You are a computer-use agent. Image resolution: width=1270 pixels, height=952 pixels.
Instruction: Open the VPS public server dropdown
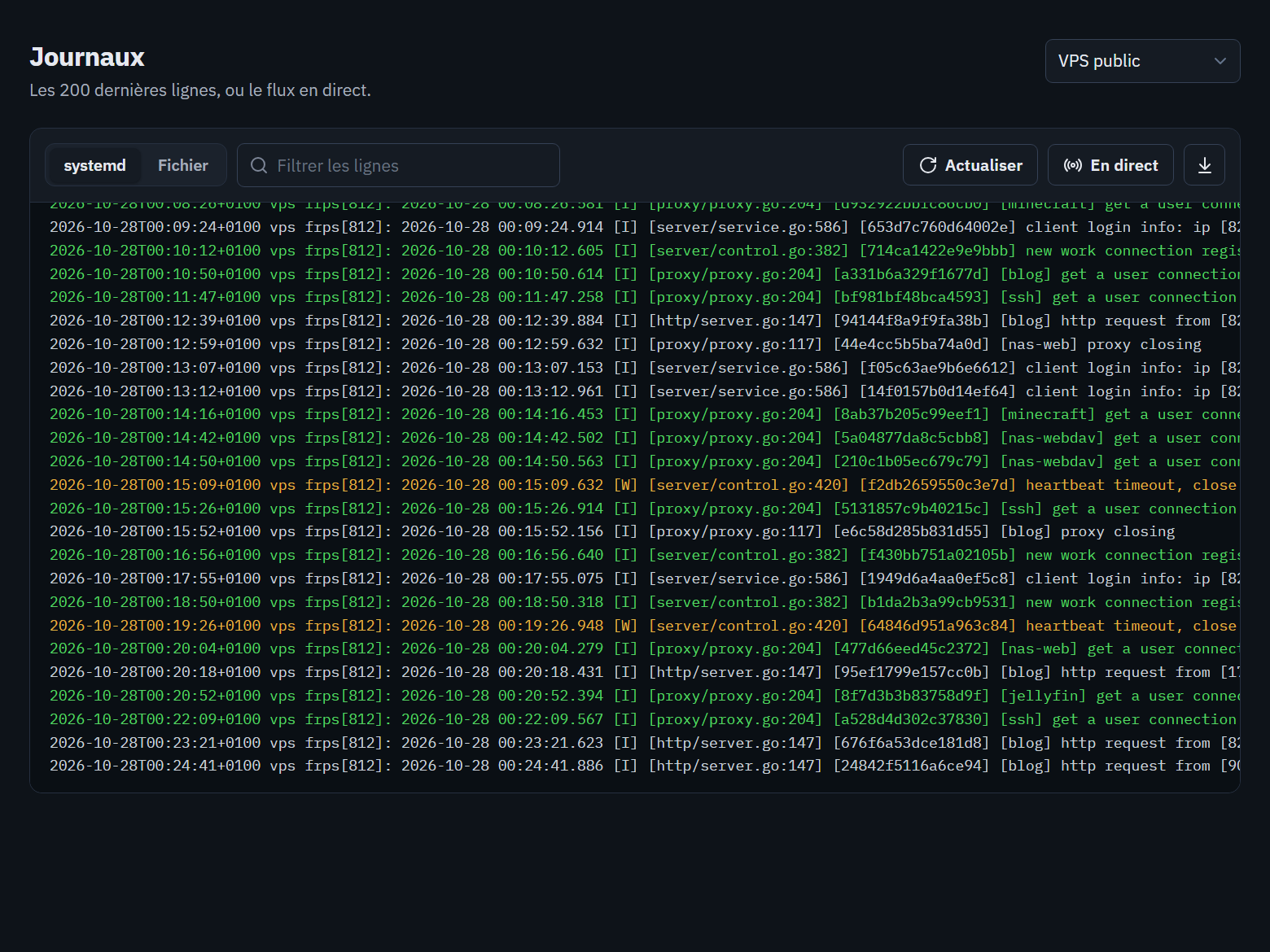click(x=1142, y=61)
